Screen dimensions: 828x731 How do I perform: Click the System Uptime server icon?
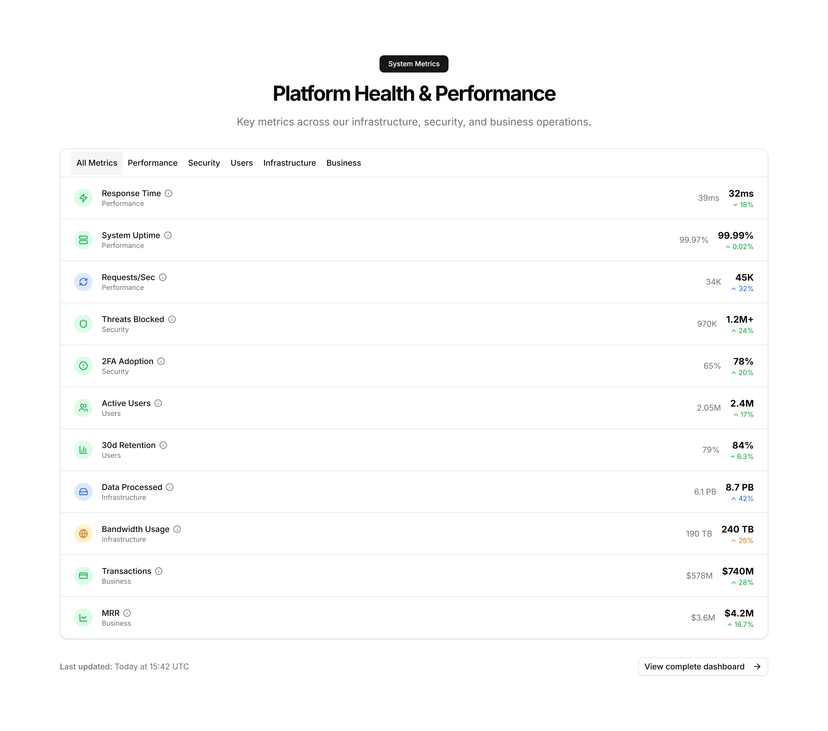pyautogui.click(x=83, y=240)
